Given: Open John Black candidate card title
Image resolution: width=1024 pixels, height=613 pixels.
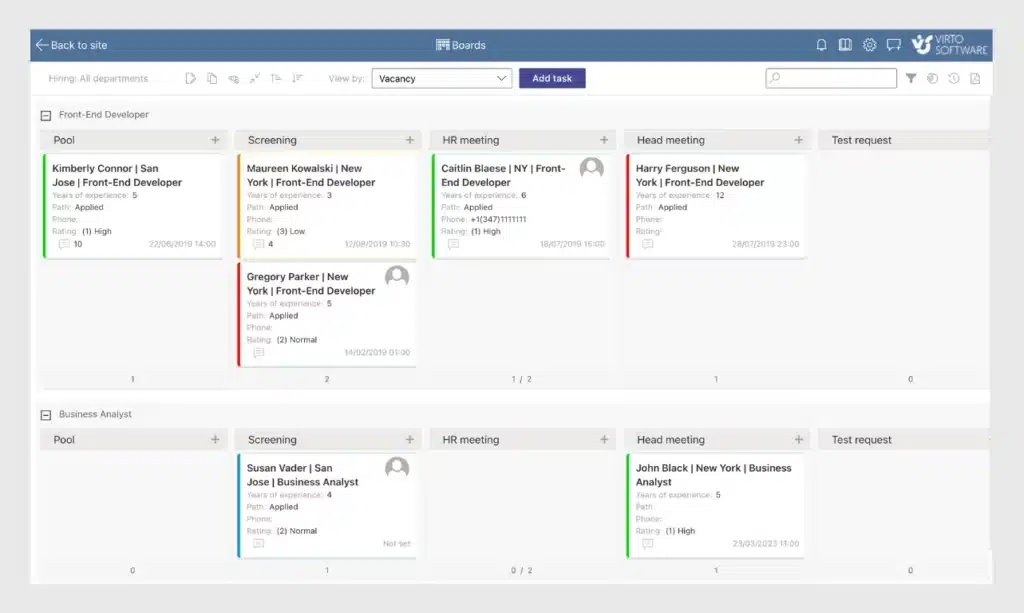Looking at the screenshot, I should click(x=714, y=475).
